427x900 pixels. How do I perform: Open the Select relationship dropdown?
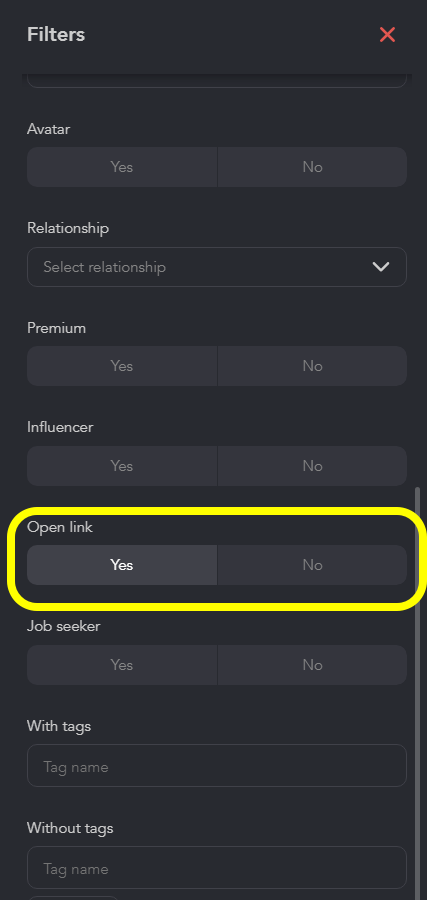(x=217, y=267)
